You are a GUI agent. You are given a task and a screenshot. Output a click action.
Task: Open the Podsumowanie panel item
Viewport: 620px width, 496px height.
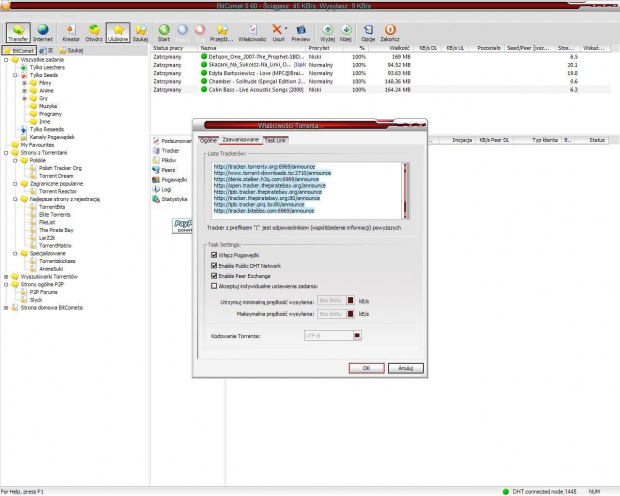[x=173, y=141]
